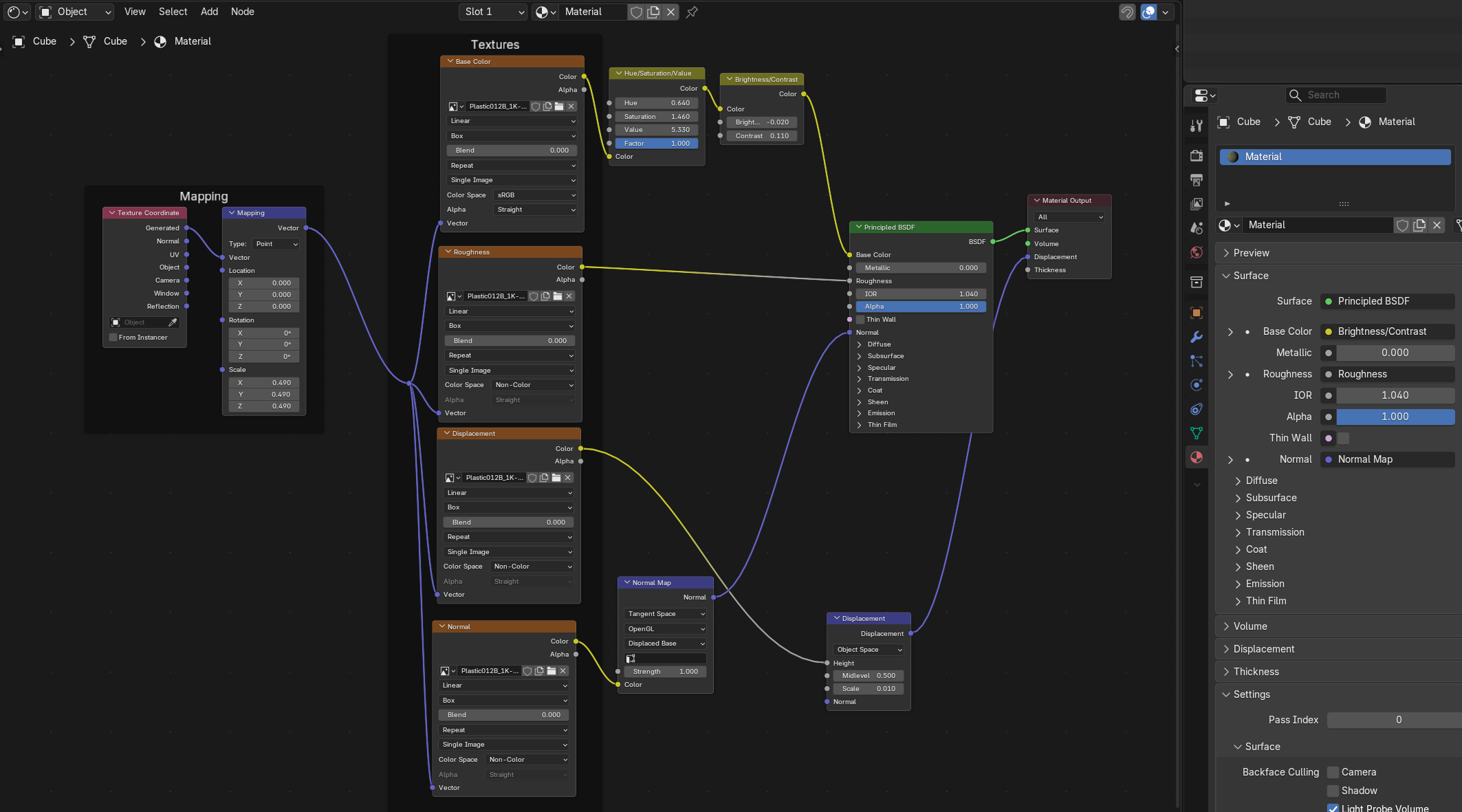Open the Object shader type dropdown

(75, 12)
